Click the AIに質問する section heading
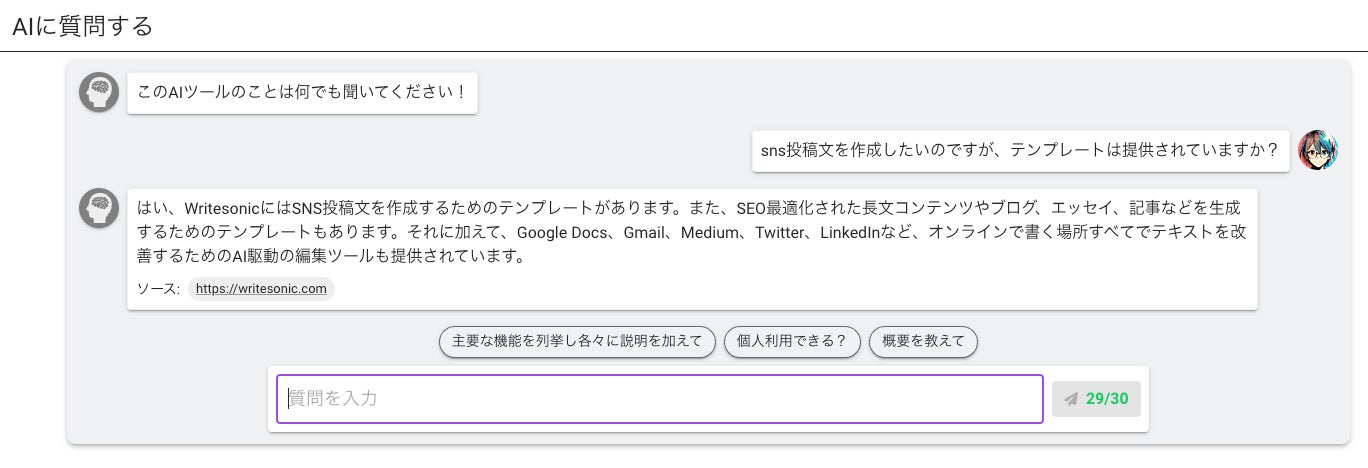Screen dimensions: 1368x468 [83, 26]
